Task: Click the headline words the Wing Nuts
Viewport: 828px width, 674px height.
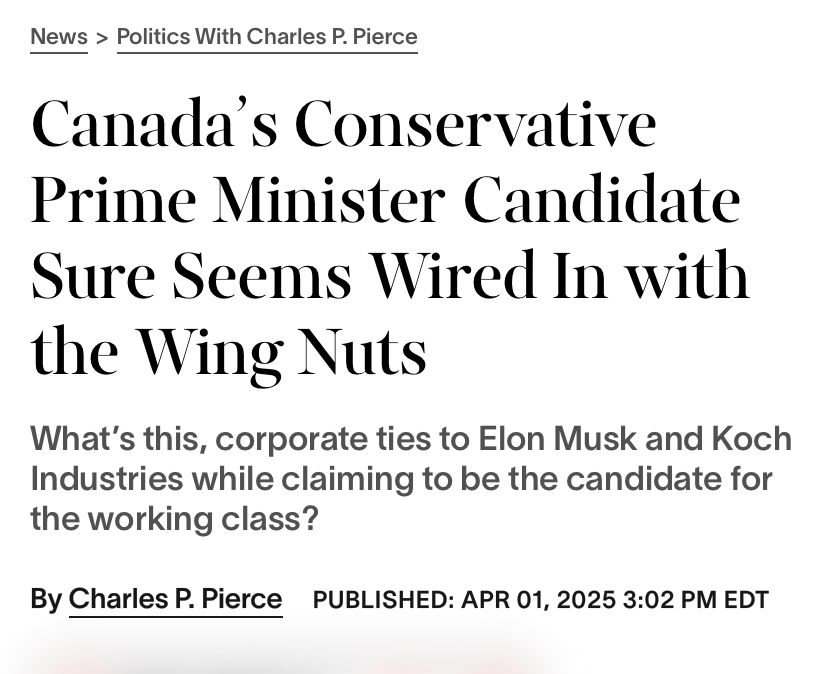Action: pyautogui.click(x=228, y=351)
